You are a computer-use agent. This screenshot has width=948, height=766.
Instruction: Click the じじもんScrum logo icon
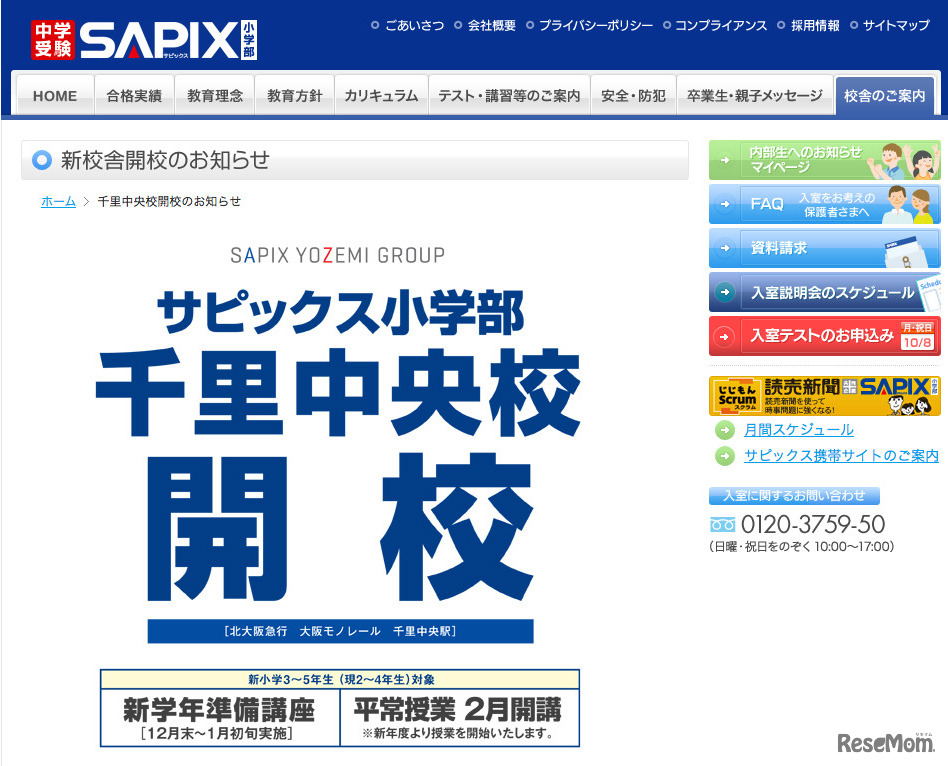point(736,396)
